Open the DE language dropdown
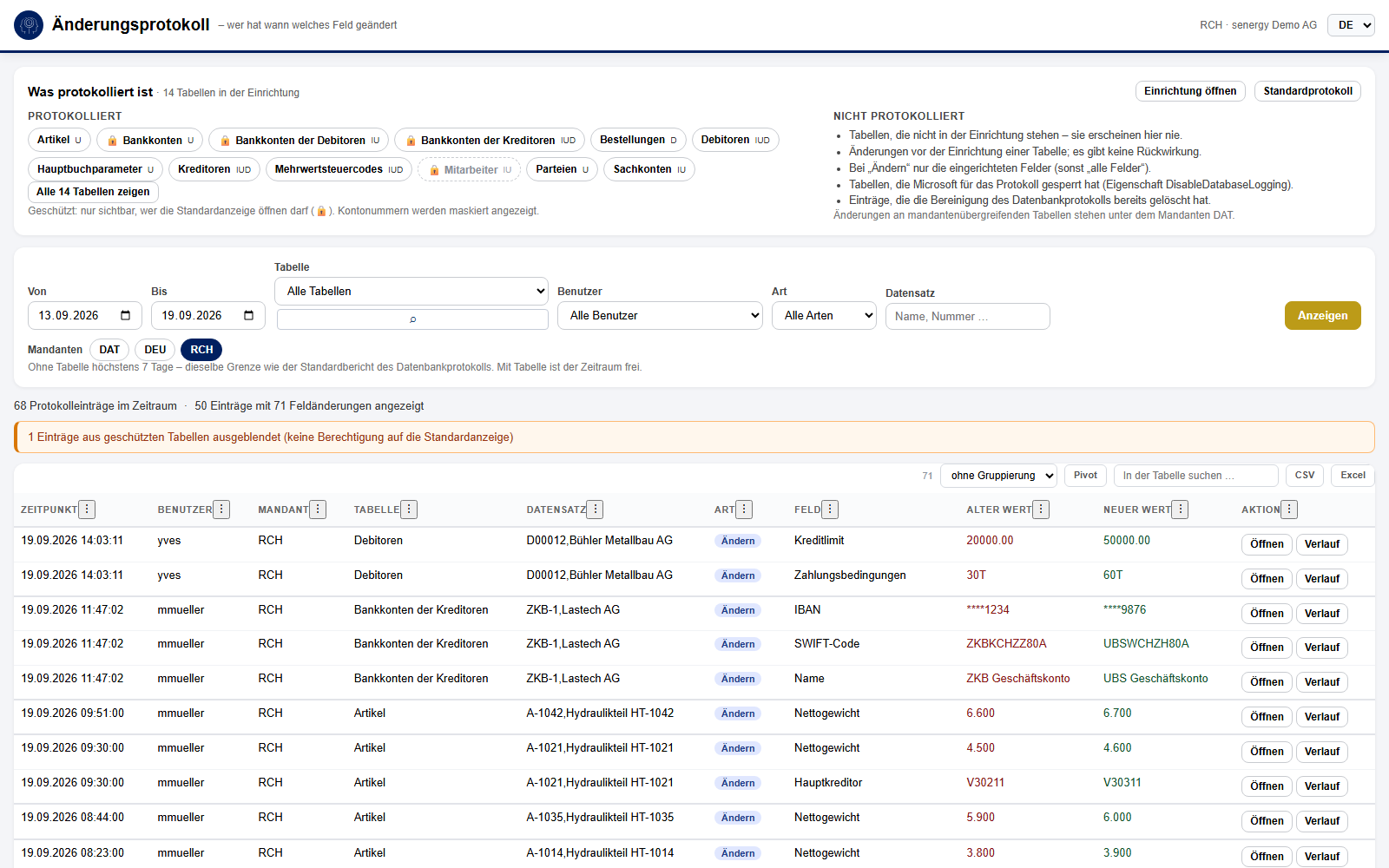The height and width of the screenshot is (868, 1389). point(1351,25)
